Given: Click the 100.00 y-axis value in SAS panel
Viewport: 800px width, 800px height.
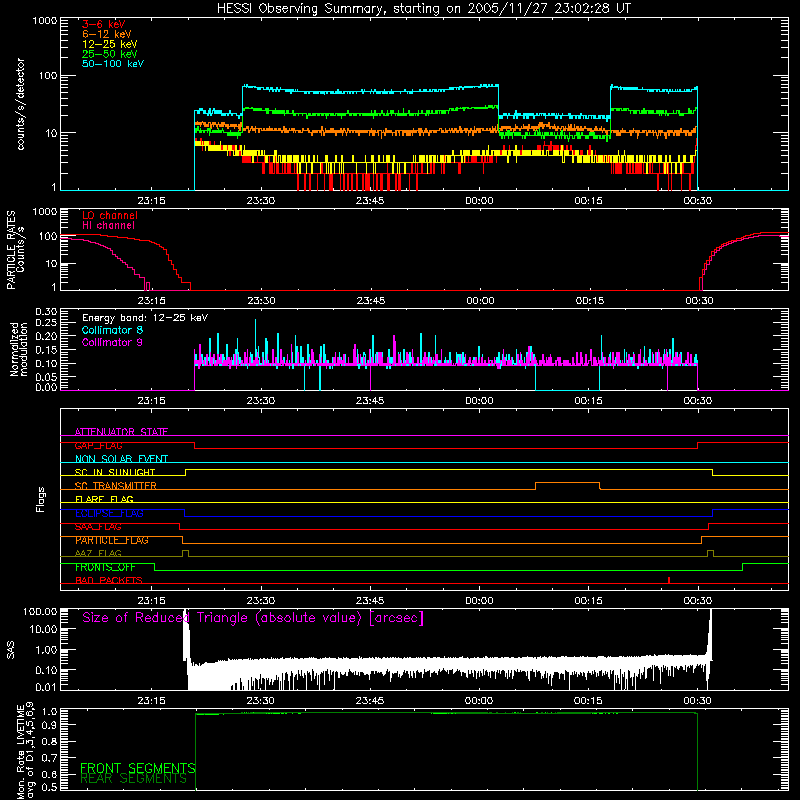Looking at the screenshot, I should point(40,612).
